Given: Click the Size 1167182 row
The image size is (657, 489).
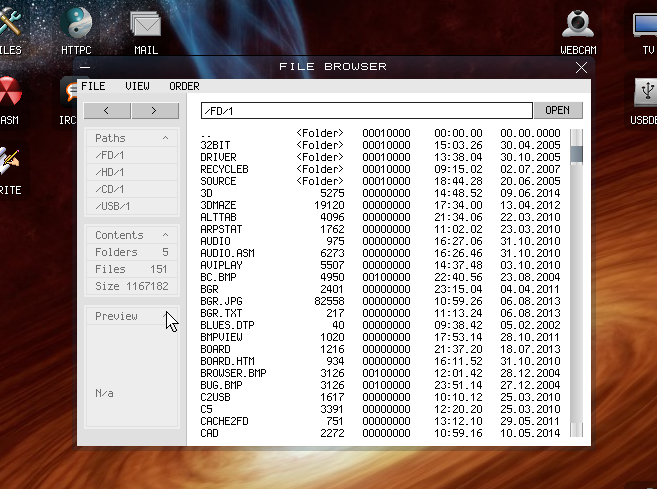Looking at the screenshot, I should coord(132,286).
